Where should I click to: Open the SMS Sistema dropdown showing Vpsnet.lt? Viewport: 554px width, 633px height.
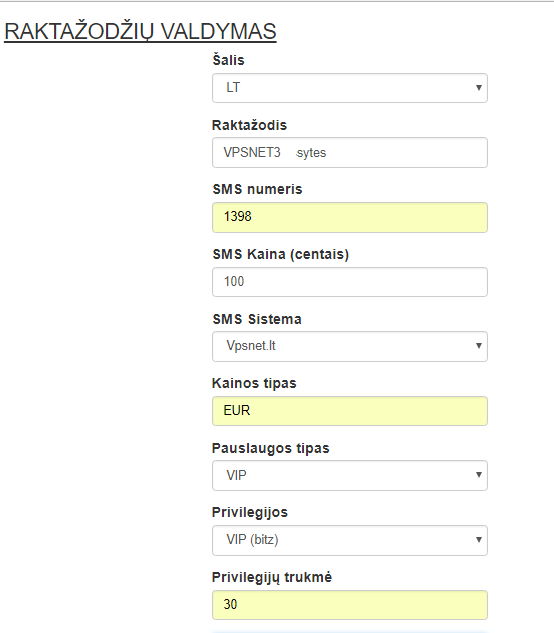[x=350, y=346]
